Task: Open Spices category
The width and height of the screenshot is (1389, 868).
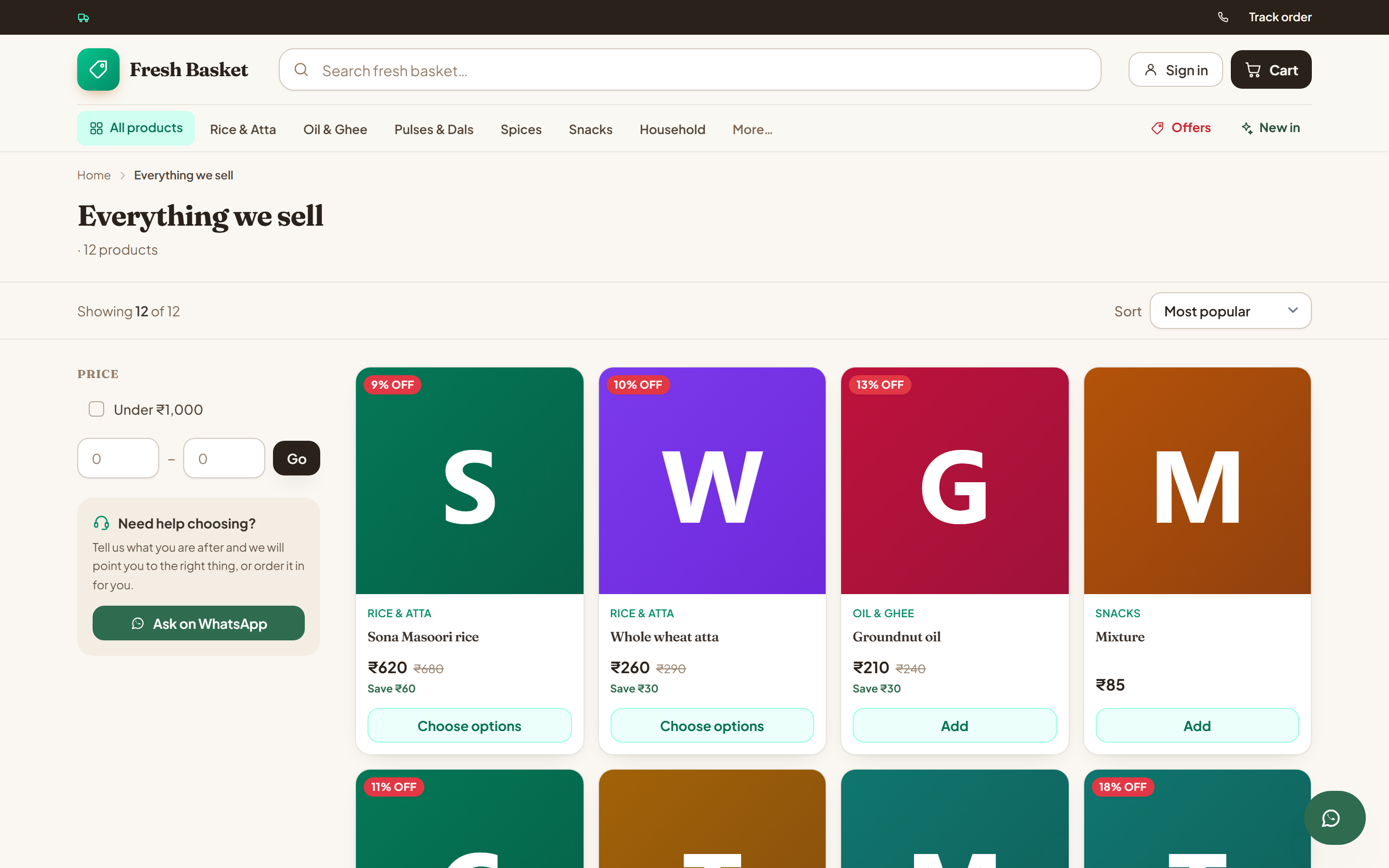Action: click(520, 130)
